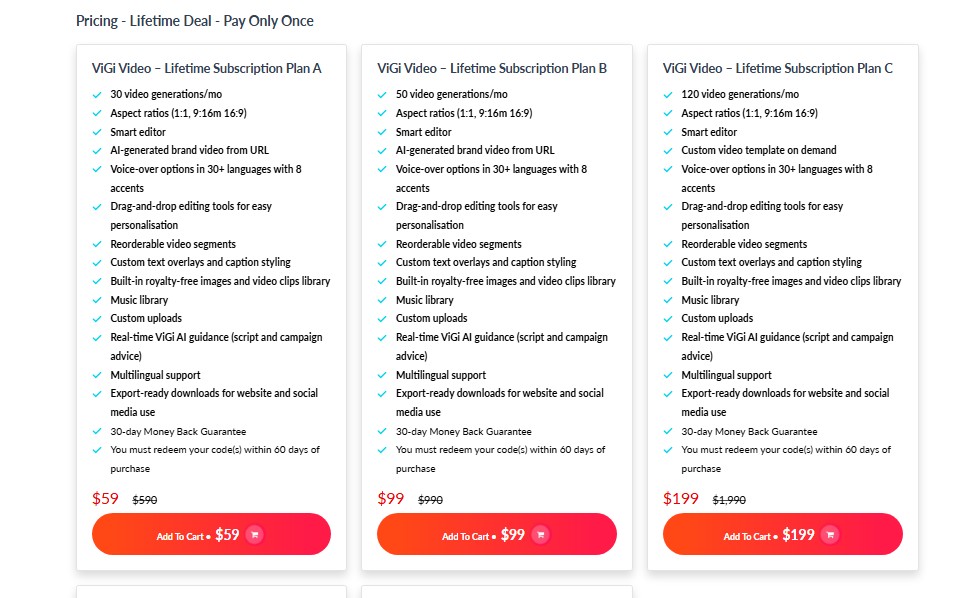Click the partially visible card below Plan A

tap(211, 592)
